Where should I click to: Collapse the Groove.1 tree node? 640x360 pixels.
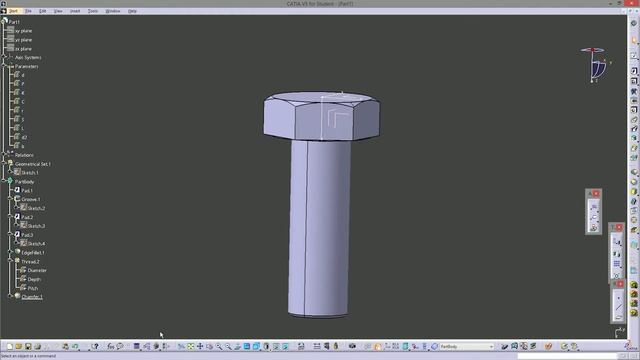(10, 199)
